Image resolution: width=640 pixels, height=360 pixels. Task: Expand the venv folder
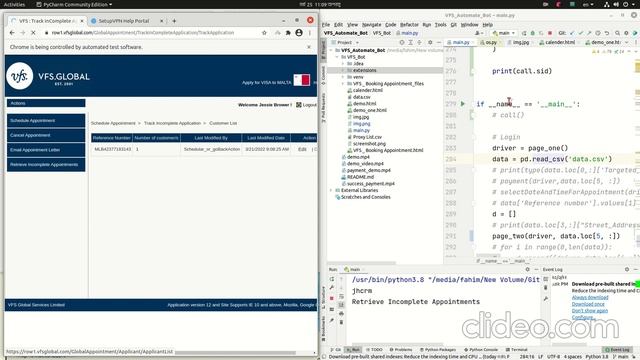[x=343, y=77]
